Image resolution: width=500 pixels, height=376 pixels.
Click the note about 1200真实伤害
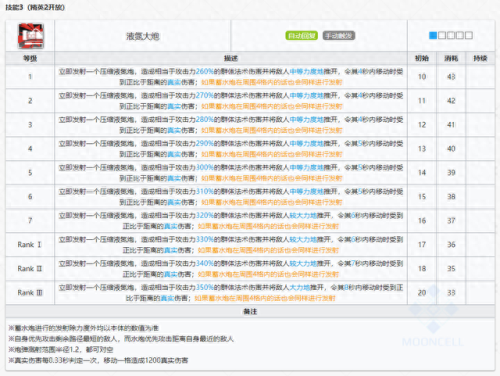click(x=98, y=360)
